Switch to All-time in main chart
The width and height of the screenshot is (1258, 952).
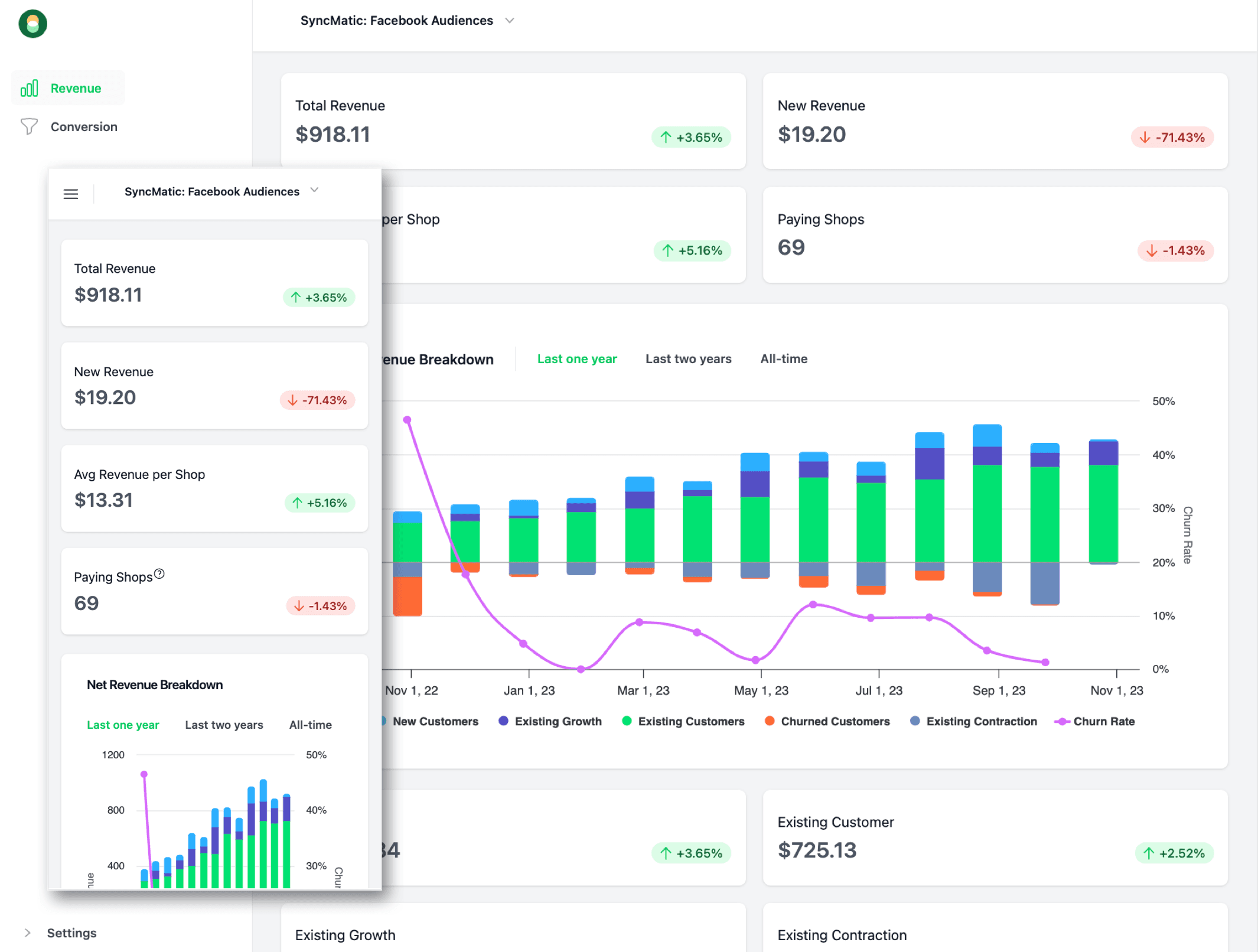(784, 358)
